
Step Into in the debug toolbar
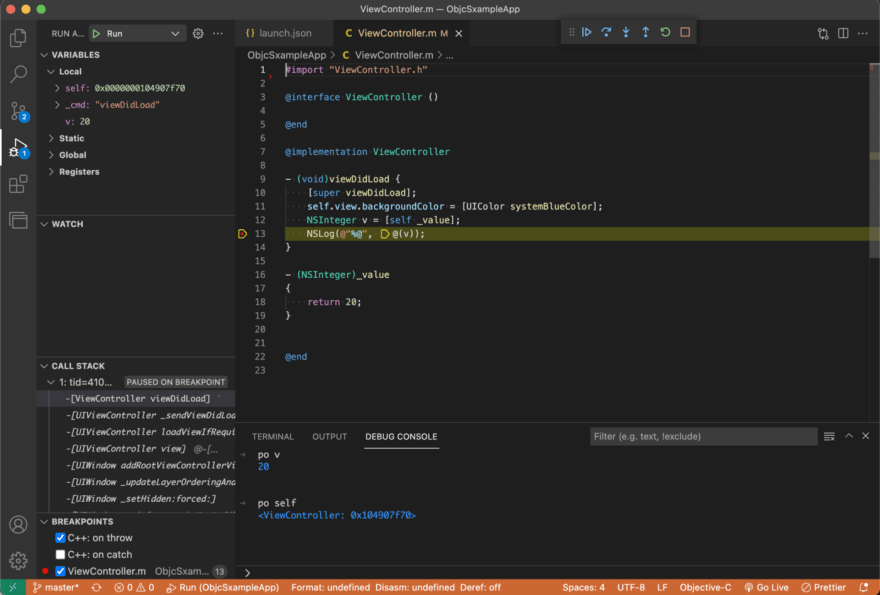(626, 32)
